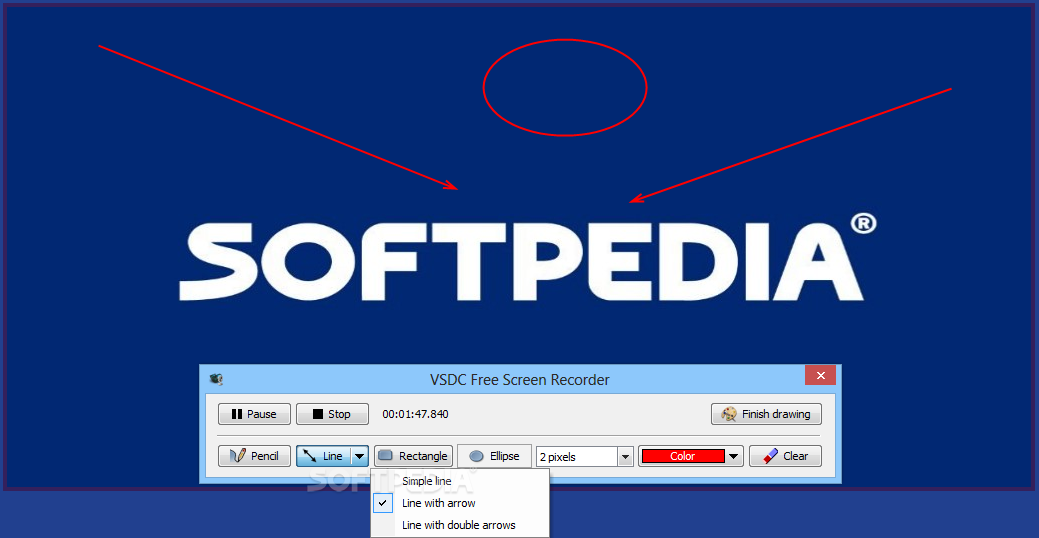Image resolution: width=1039 pixels, height=538 pixels.
Task: Click the Finish drawing button
Action: [x=766, y=414]
